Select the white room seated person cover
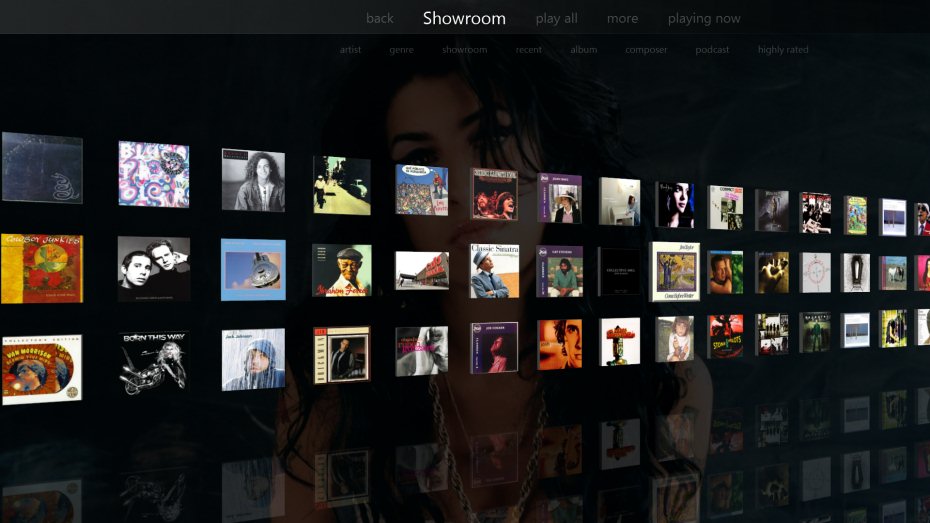 click(619, 202)
